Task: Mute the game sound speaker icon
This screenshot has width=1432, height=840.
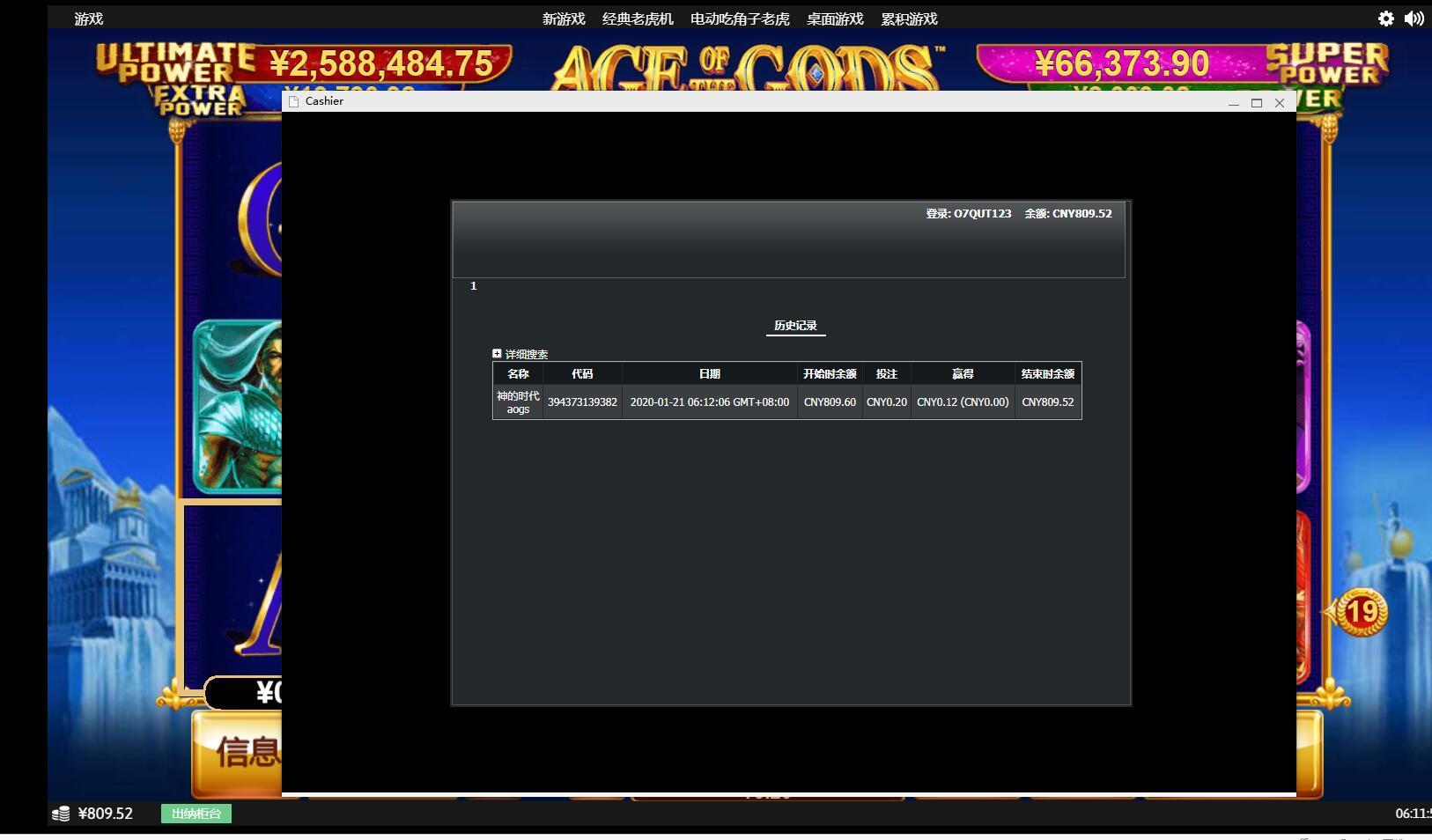Action: click(x=1414, y=18)
